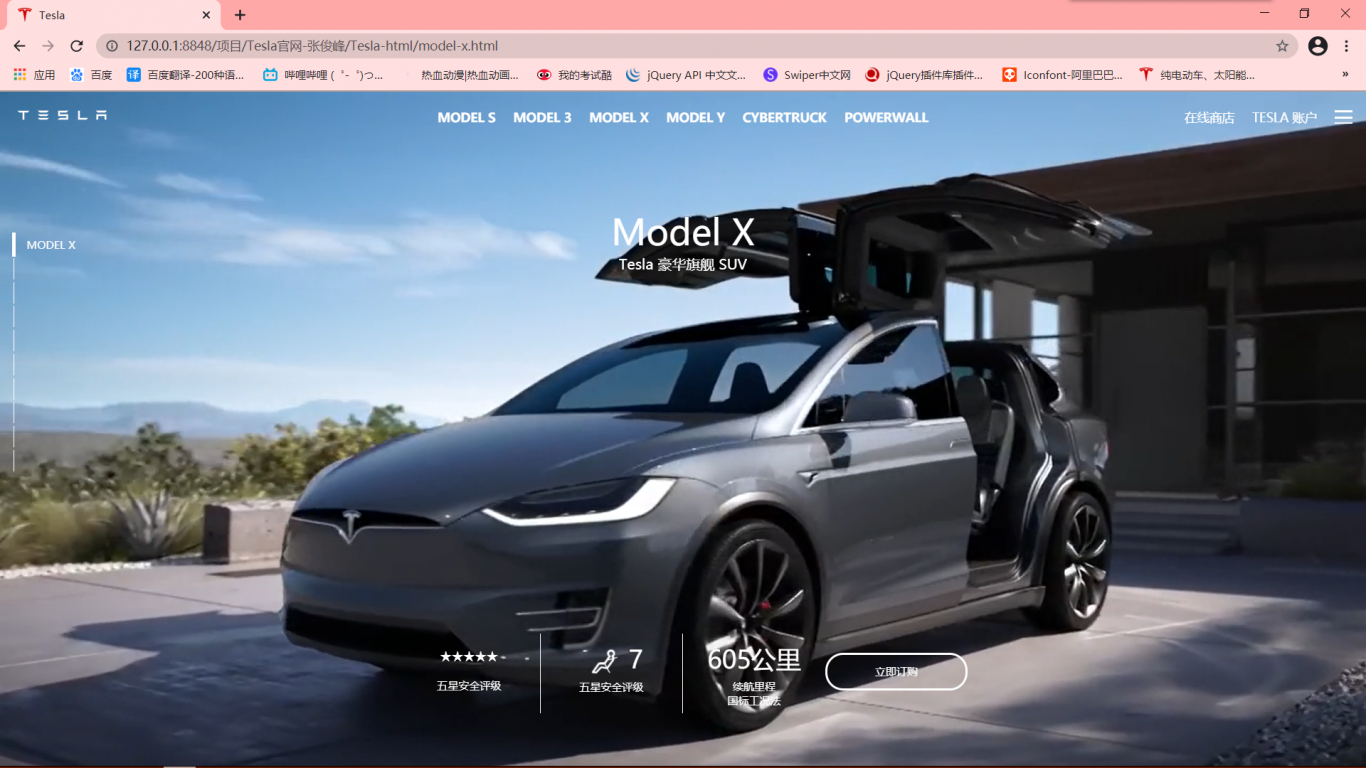Viewport: 1366px width, 768px height.
Task: Select MODEL X in navigation
Action: point(619,118)
